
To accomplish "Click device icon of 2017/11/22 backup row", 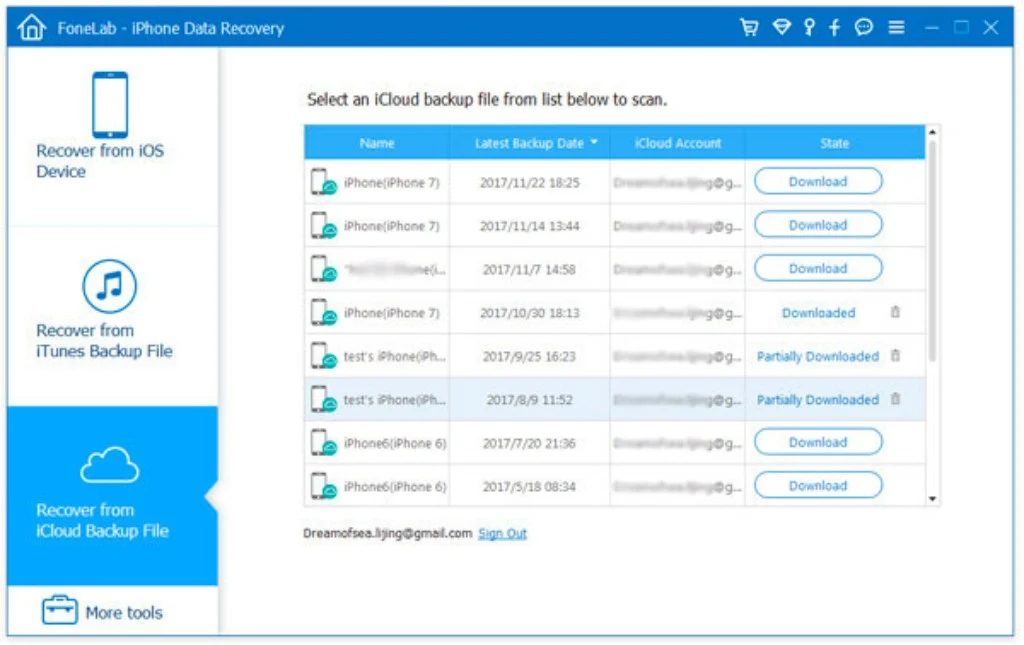I will pos(323,182).
